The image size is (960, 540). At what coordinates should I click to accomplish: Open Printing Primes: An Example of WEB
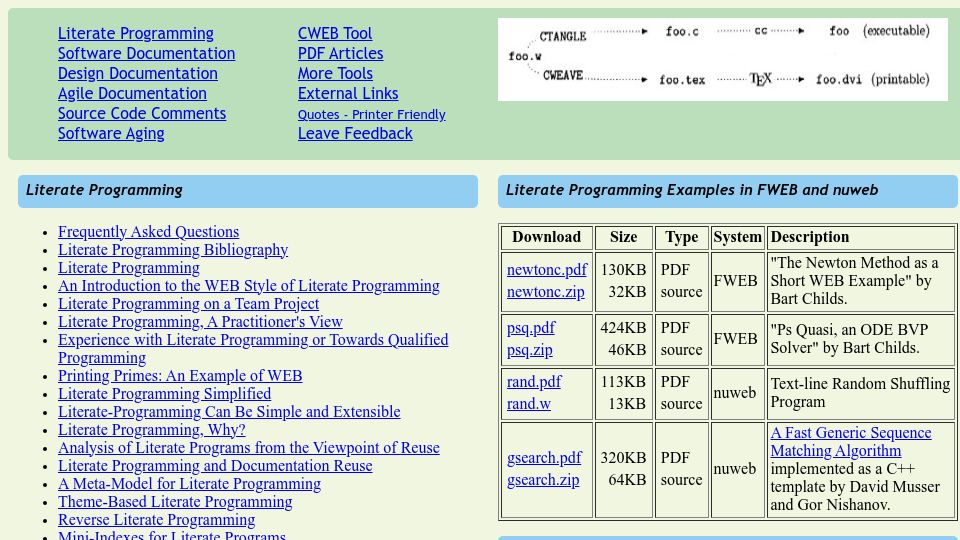[x=180, y=376]
